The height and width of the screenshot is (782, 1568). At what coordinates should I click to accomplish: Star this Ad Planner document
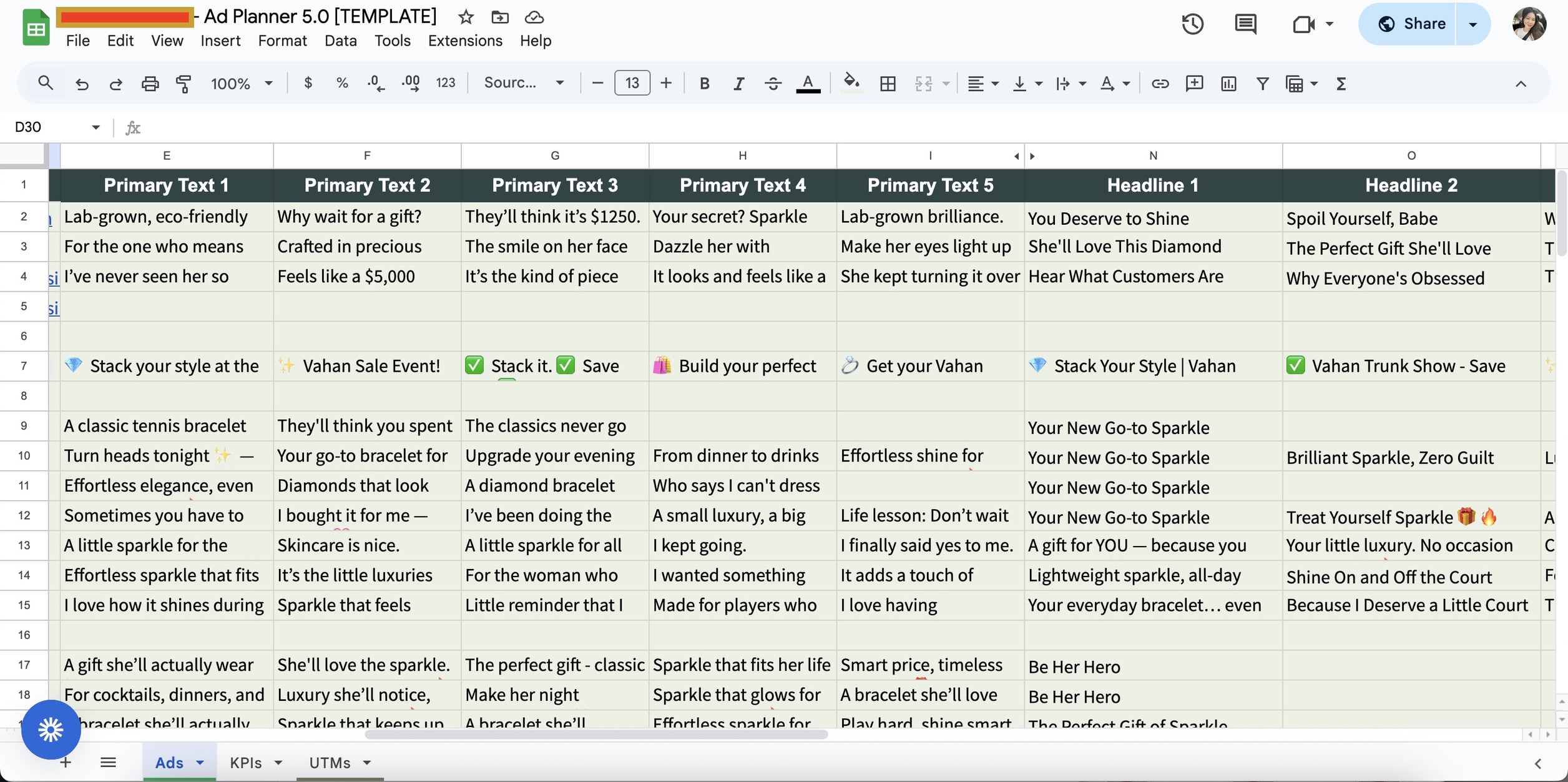coord(466,17)
